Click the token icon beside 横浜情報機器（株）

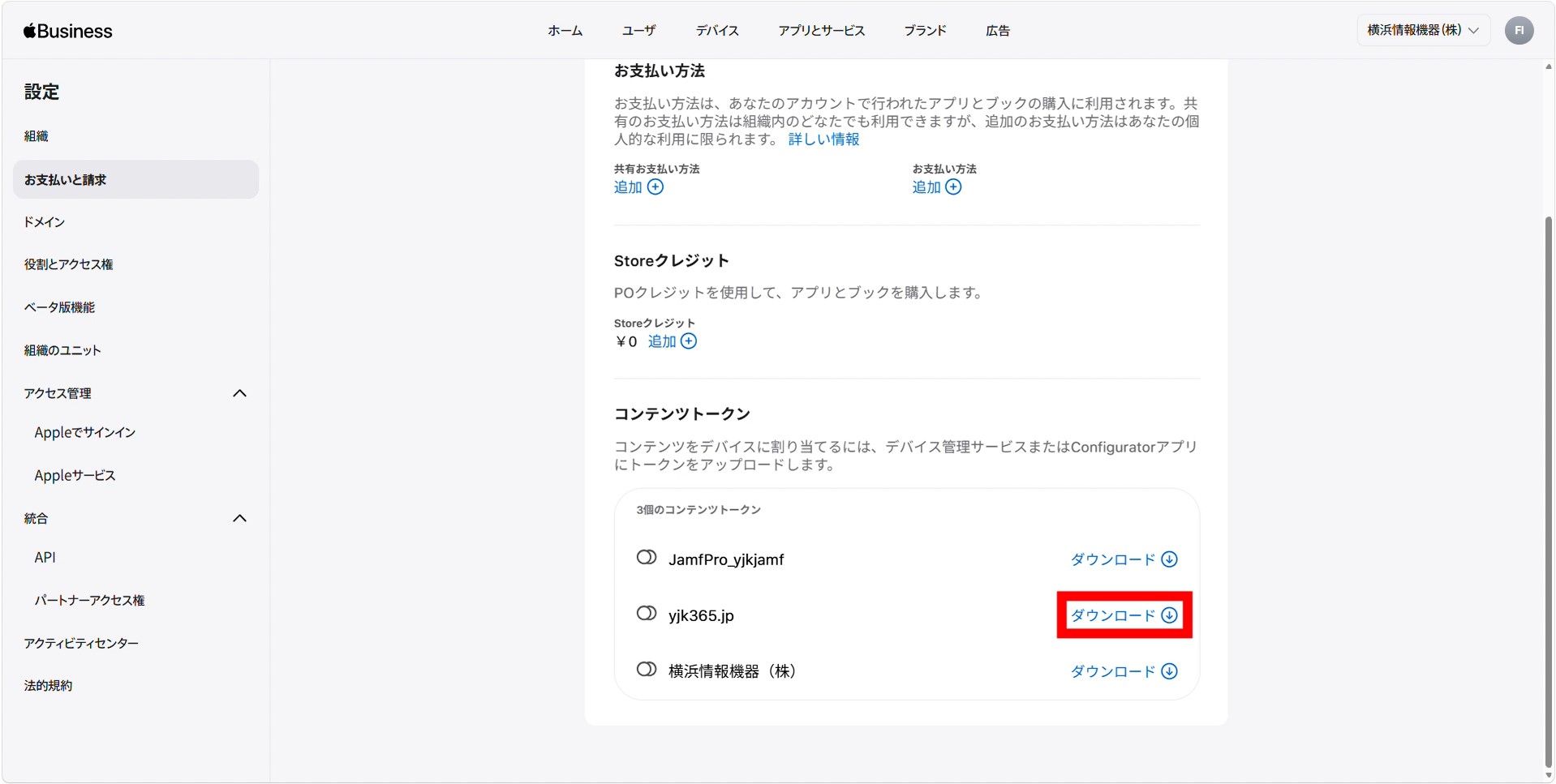[647, 670]
